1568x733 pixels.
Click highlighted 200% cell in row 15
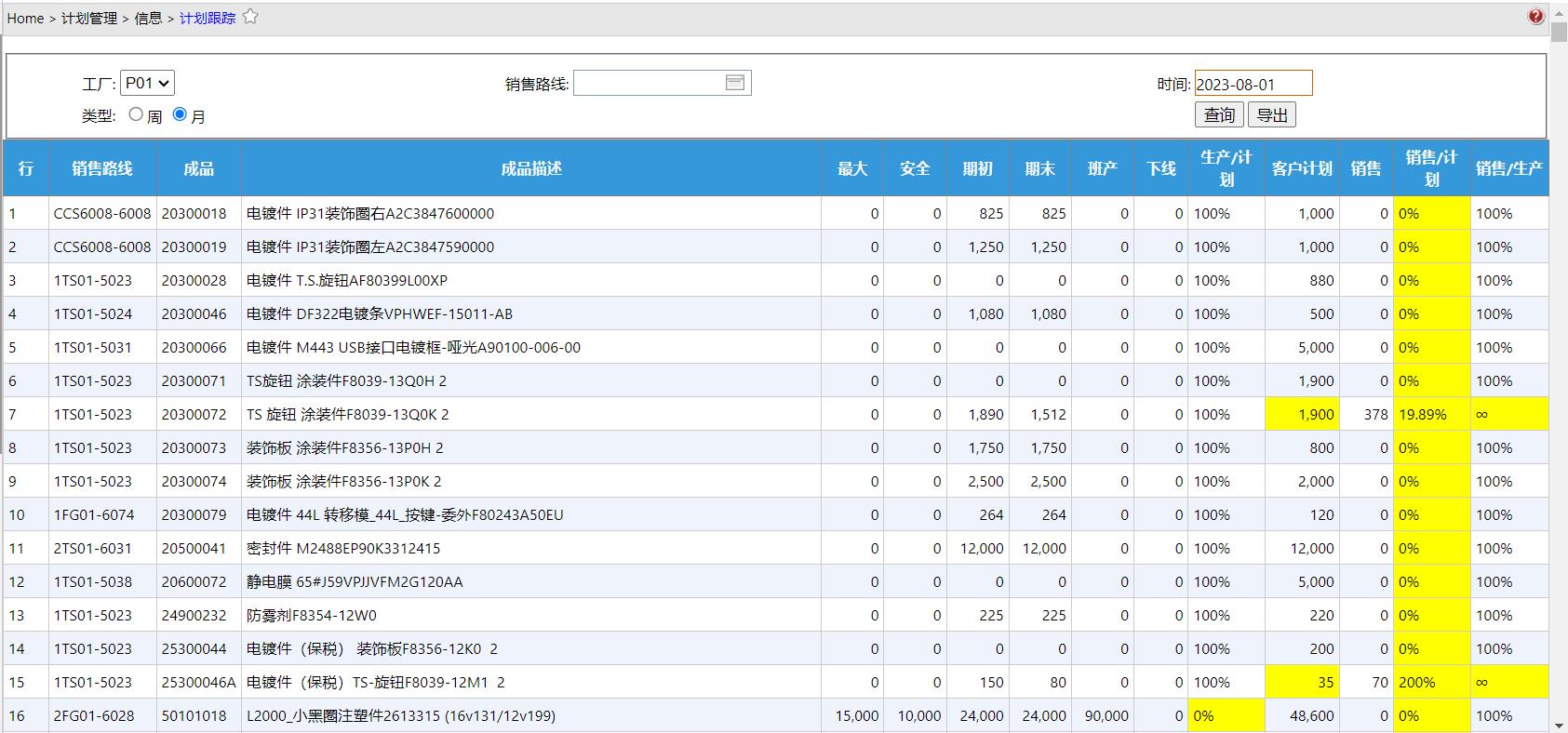(1432, 682)
